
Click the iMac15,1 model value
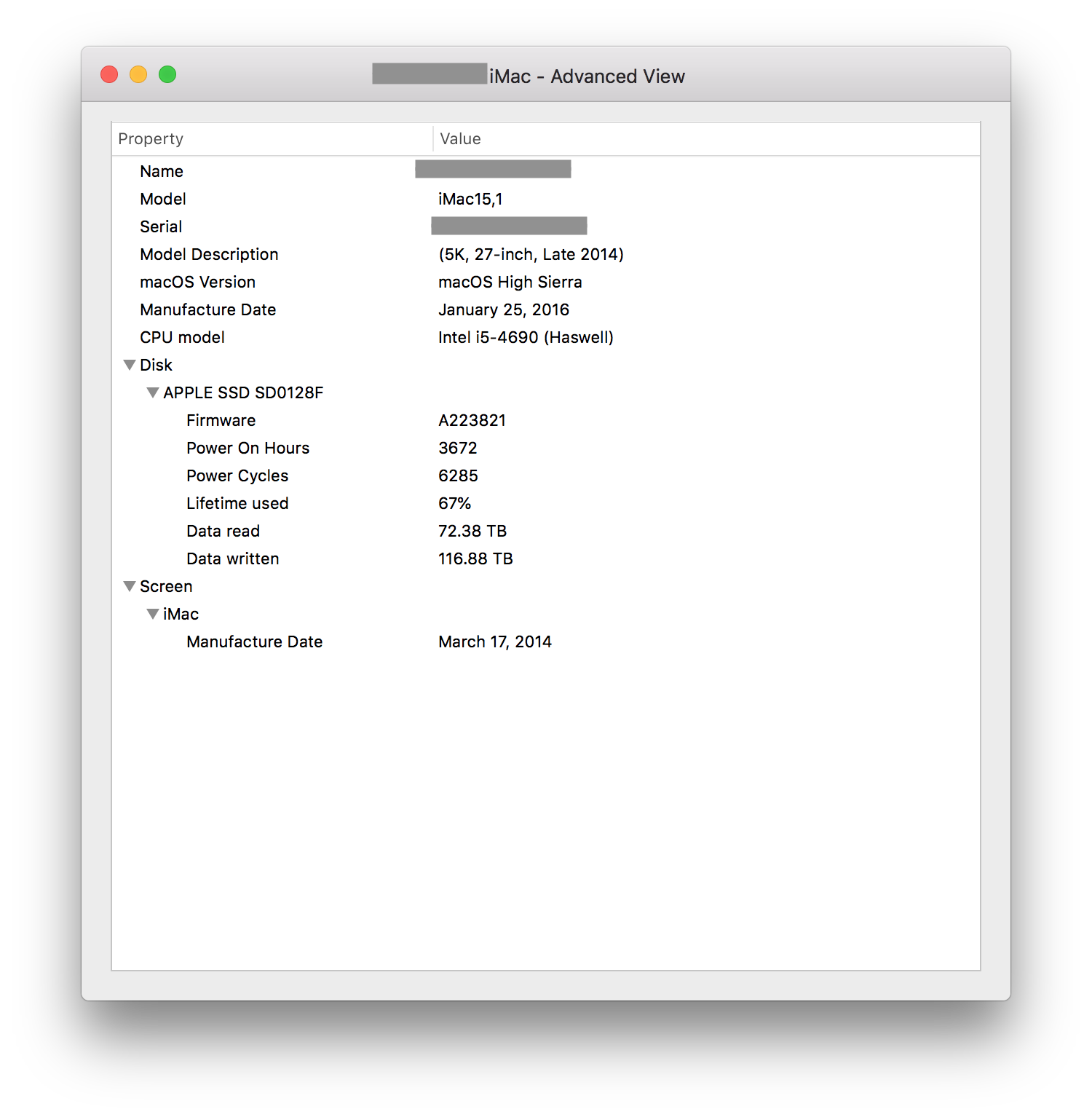tap(470, 199)
